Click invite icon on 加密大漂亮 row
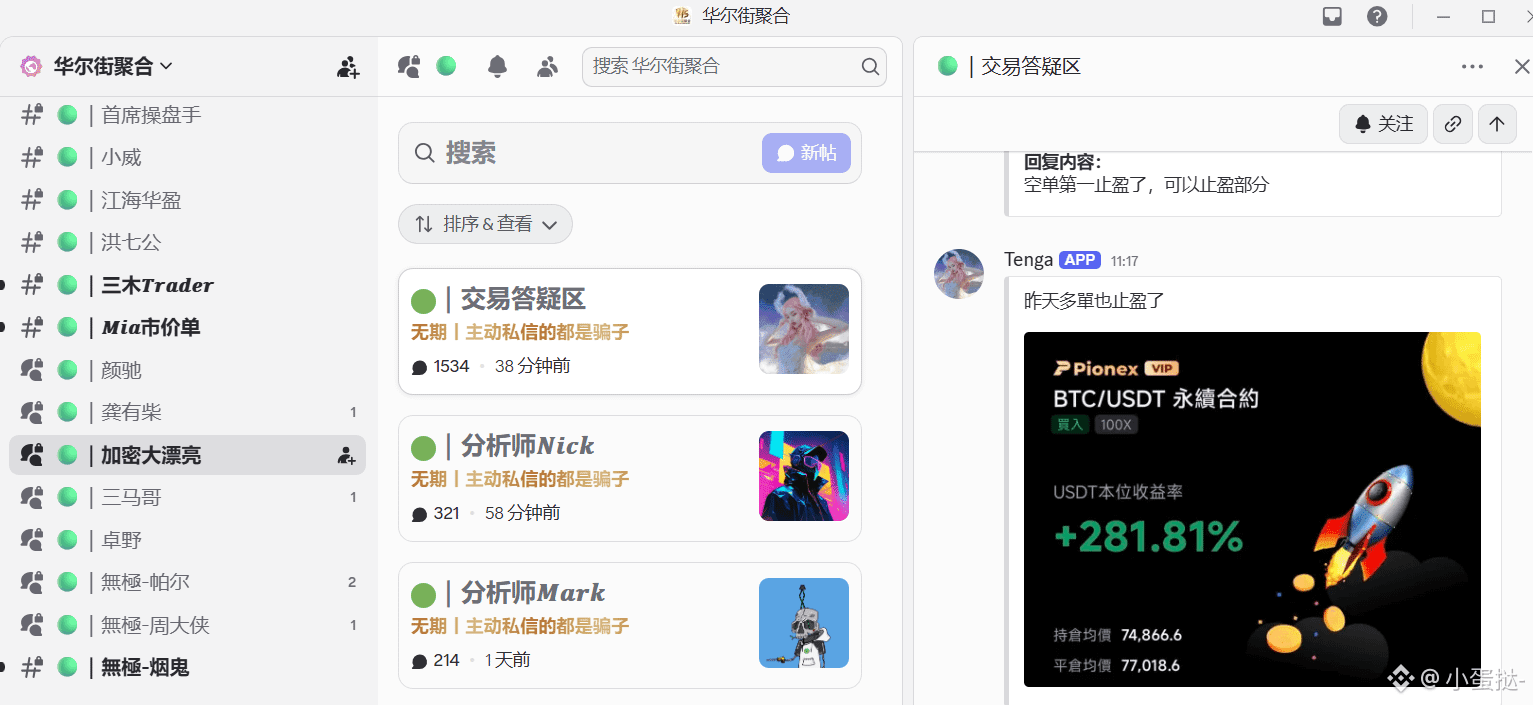Screen dimensions: 1533x705 pos(346,456)
